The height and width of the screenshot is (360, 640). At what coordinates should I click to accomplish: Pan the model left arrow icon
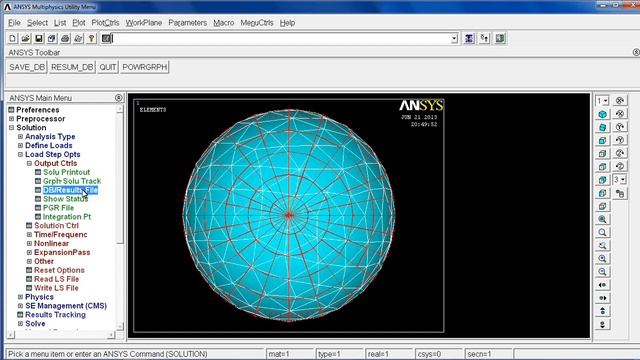pyautogui.click(x=602, y=285)
